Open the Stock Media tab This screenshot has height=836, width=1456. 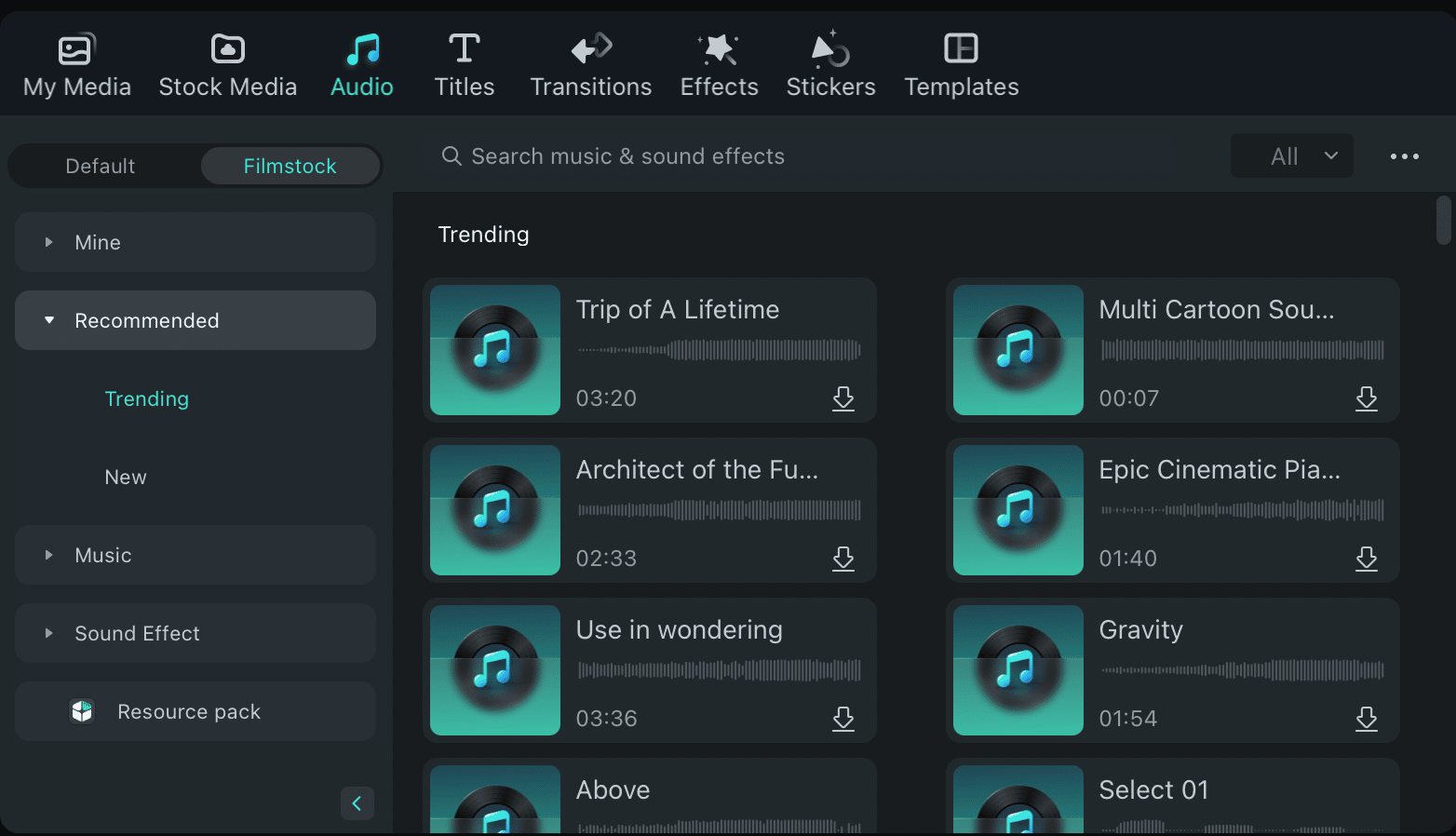227,66
